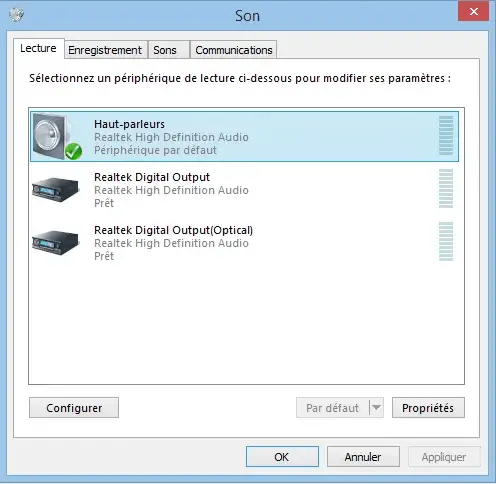Confirm with the OK button

[282, 457]
